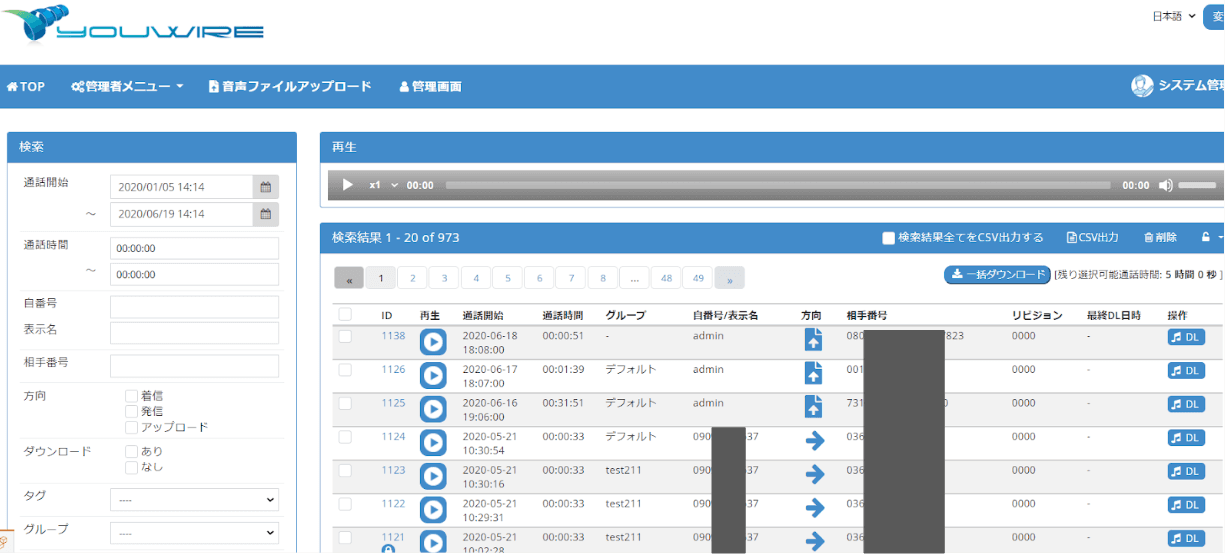Image resolution: width=1231 pixels, height=556 pixels.
Task: Click the 一括ダウンロード button
Action: tap(996, 275)
